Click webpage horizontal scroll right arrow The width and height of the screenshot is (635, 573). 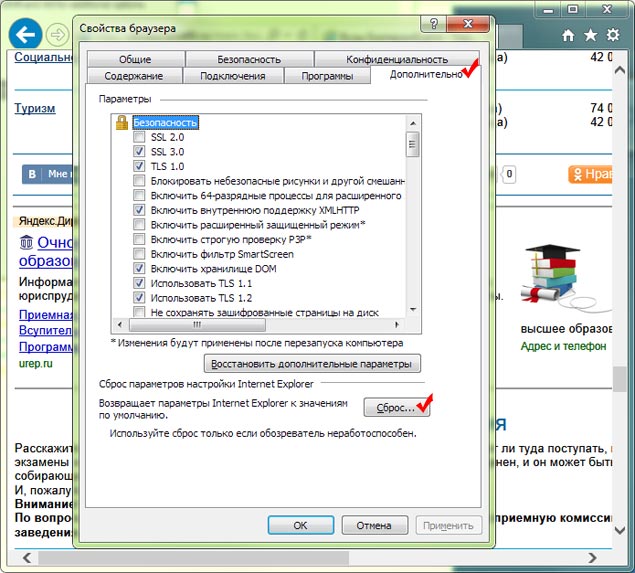click(592, 558)
